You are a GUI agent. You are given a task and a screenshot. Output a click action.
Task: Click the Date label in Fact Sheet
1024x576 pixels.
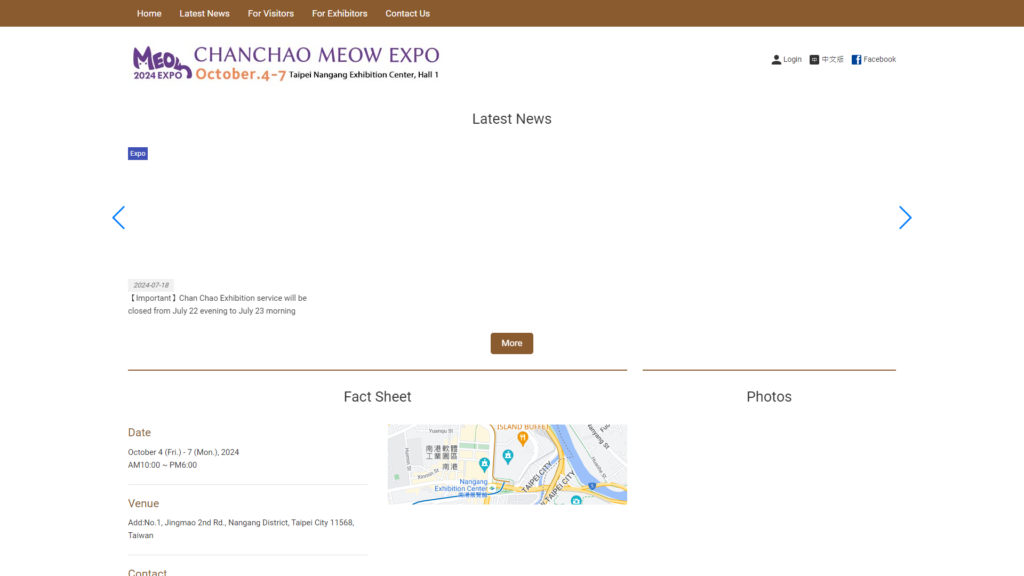(x=139, y=432)
